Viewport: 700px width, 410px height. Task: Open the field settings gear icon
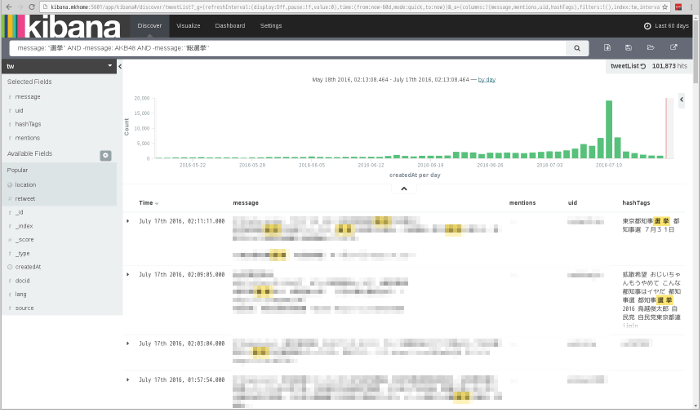click(x=105, y=155)
